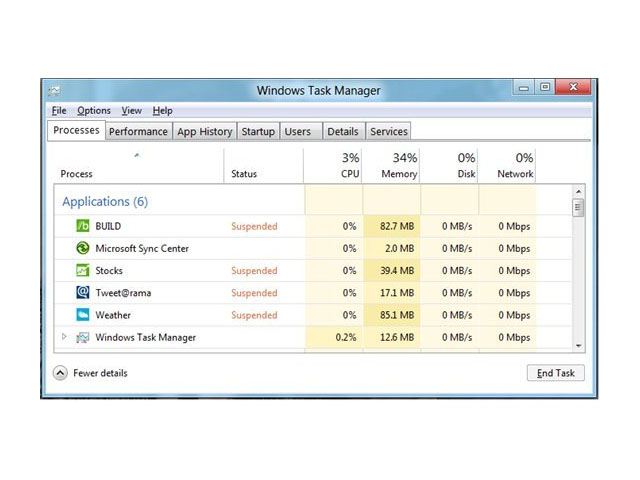
Task: Switch to the Services tab
Action: click(389, 131)
